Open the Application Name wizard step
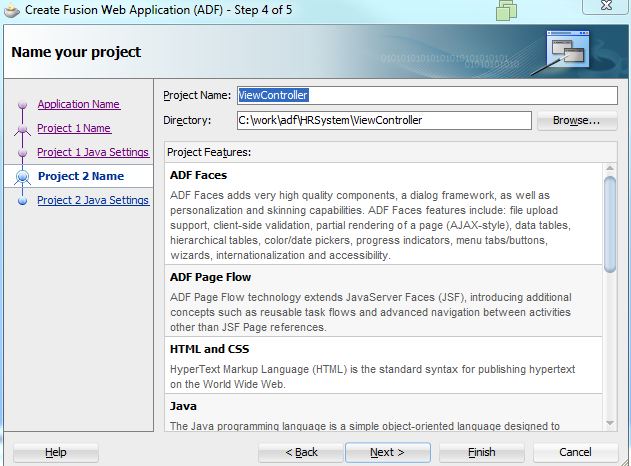This screenshot has width=631, height=466. (x=78, y=104)
